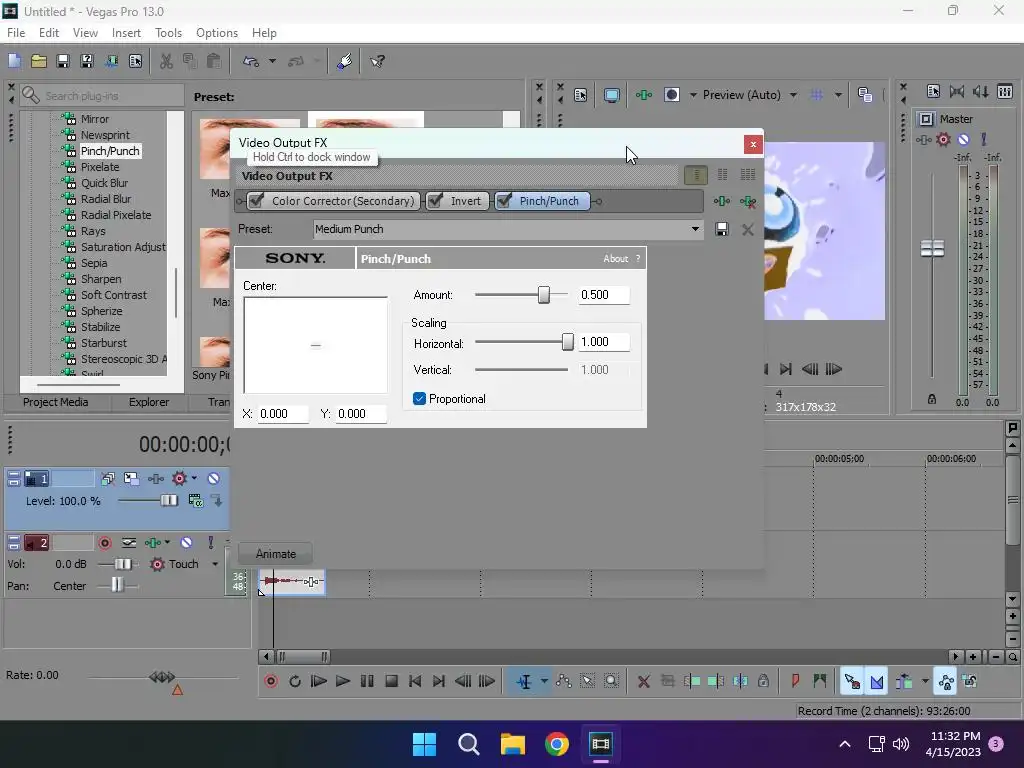Open the Touch automation mode dropdown
This screenshot has width=1024, height=768.
215,564
